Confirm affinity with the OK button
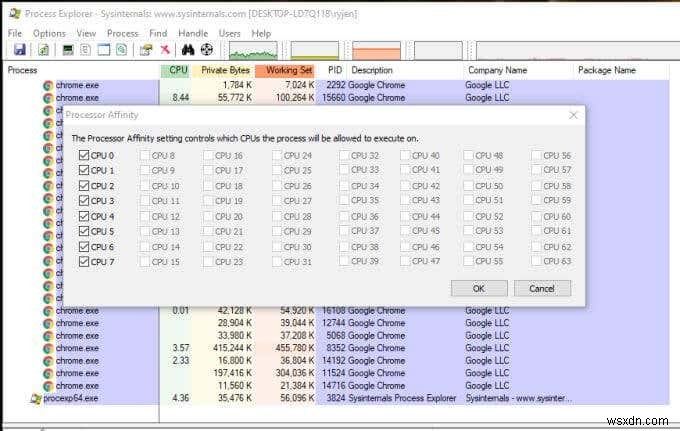Image resolution: width=680 pixels, height=431 pixels. (479, 288)
